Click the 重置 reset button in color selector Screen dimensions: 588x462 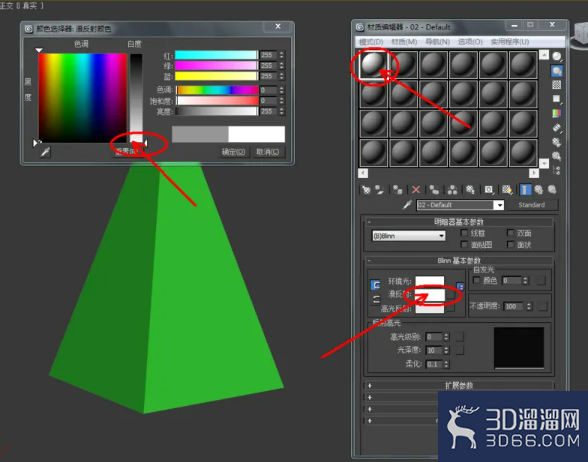click(128, 152)
